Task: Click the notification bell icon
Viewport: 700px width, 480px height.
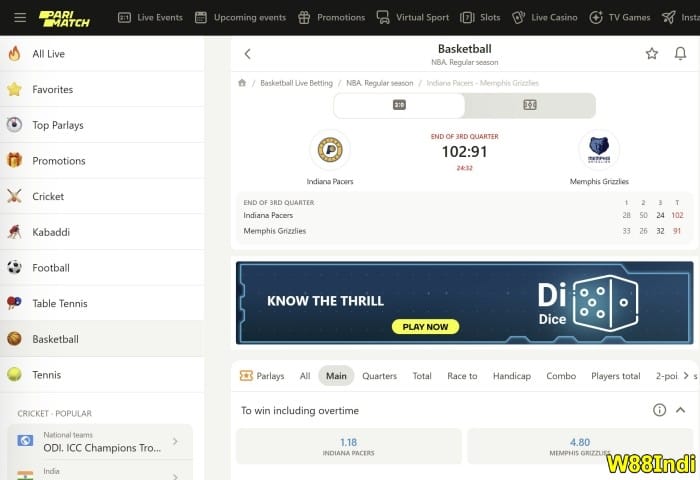Action: [x=680, y=54]
